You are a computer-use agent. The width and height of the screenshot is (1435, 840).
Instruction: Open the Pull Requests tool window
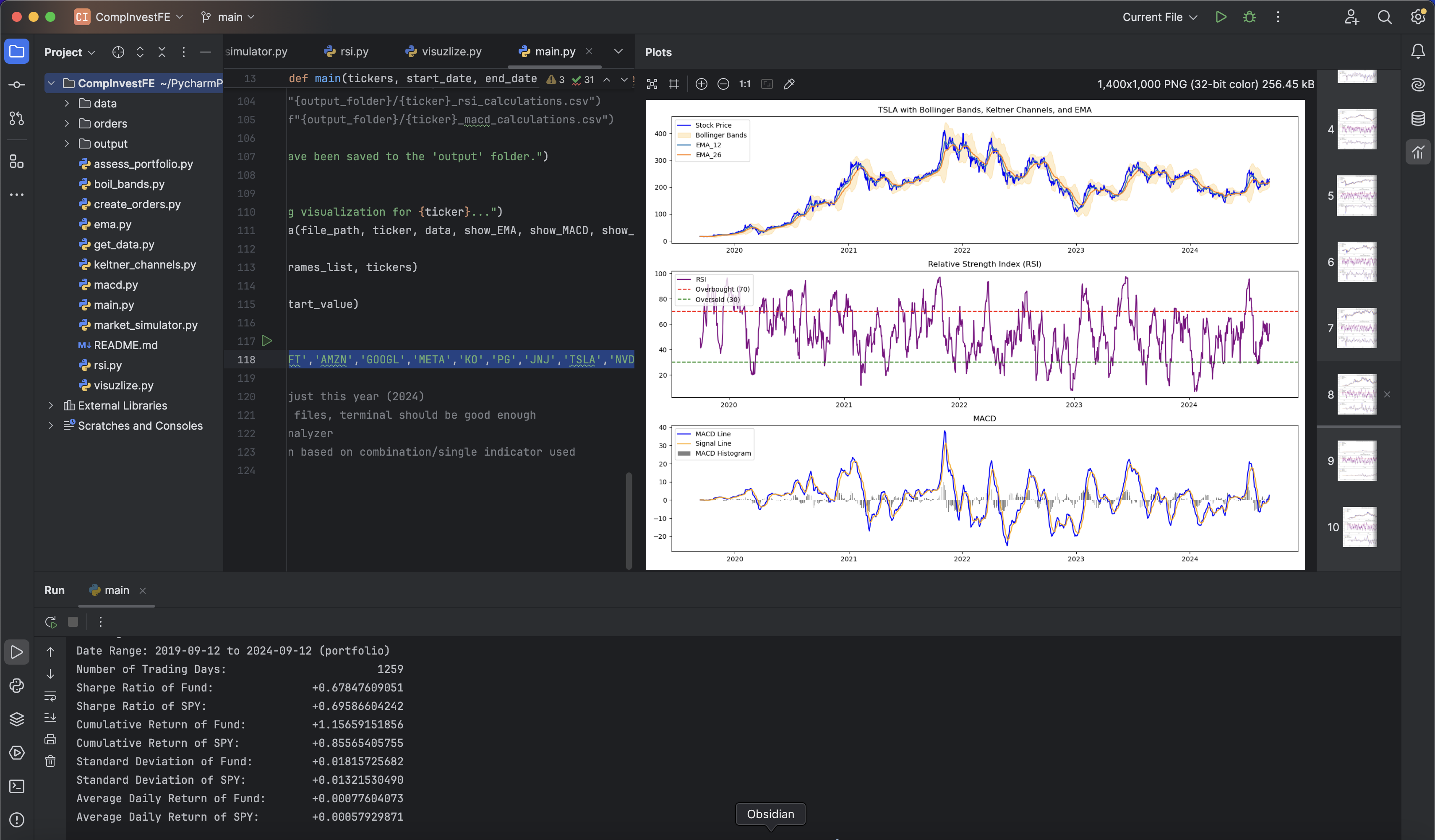point(16,118)
